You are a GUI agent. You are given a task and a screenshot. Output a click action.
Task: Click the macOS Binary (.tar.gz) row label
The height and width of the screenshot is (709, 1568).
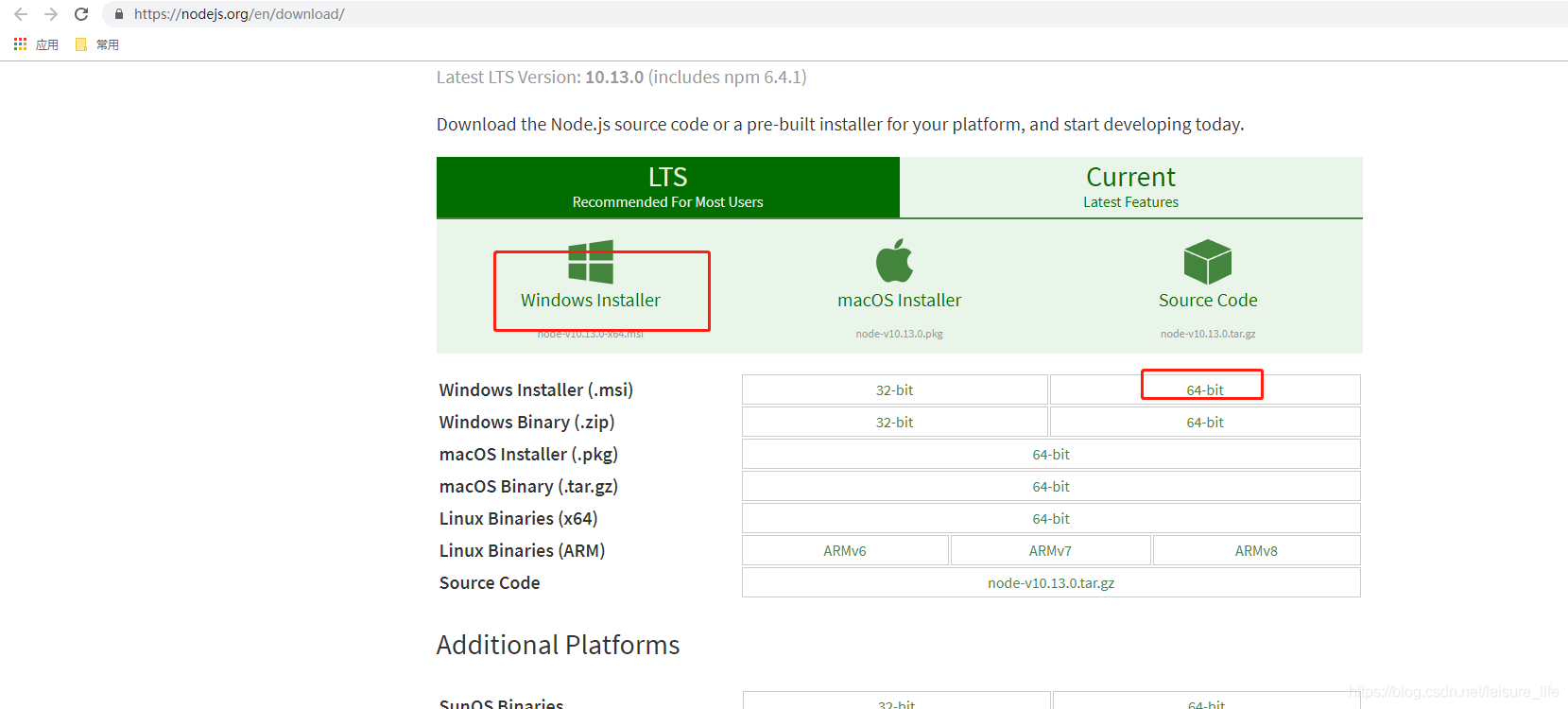[528, 486]
